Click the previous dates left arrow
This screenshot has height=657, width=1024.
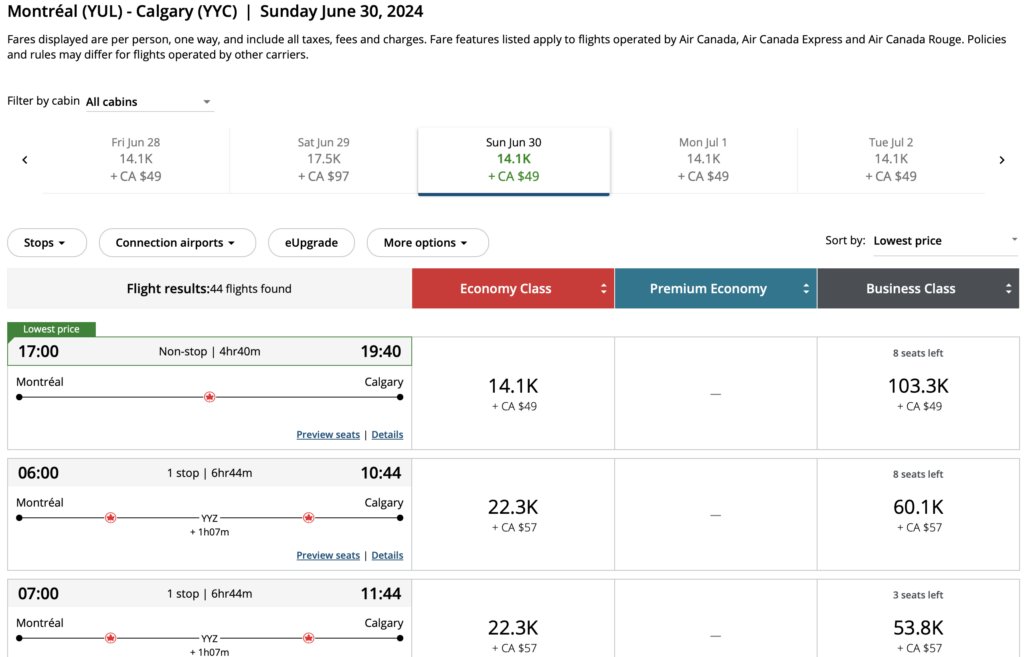click(25, 160)
